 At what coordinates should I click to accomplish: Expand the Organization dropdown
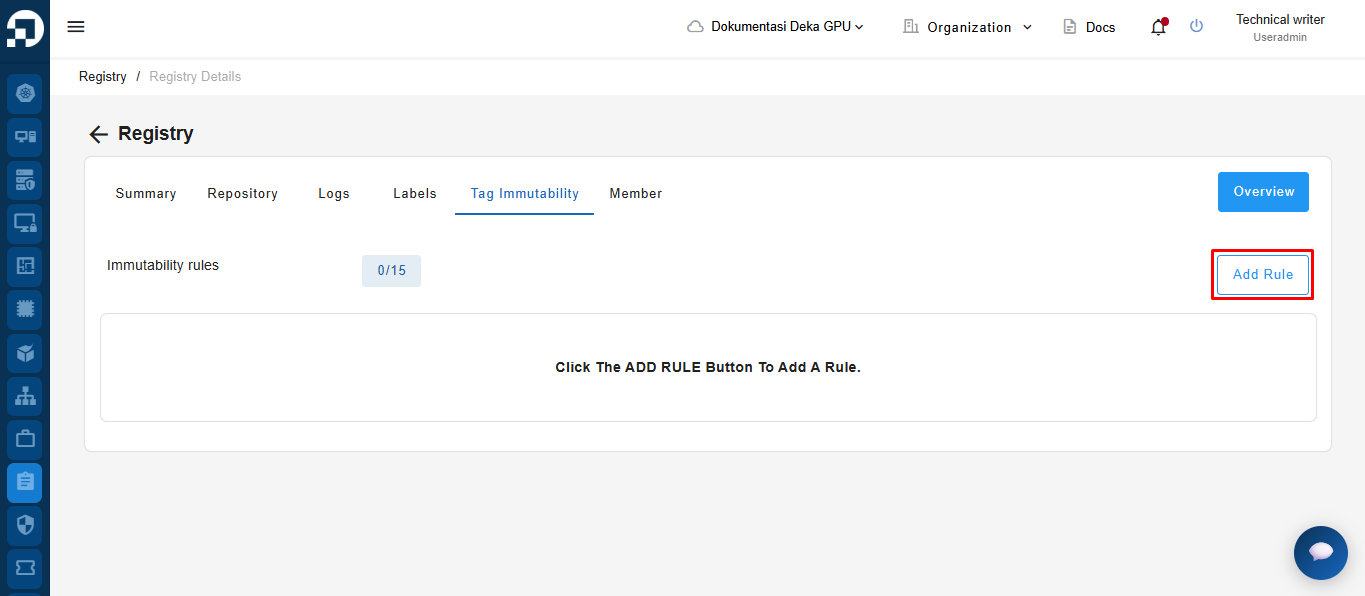[967, 27]
